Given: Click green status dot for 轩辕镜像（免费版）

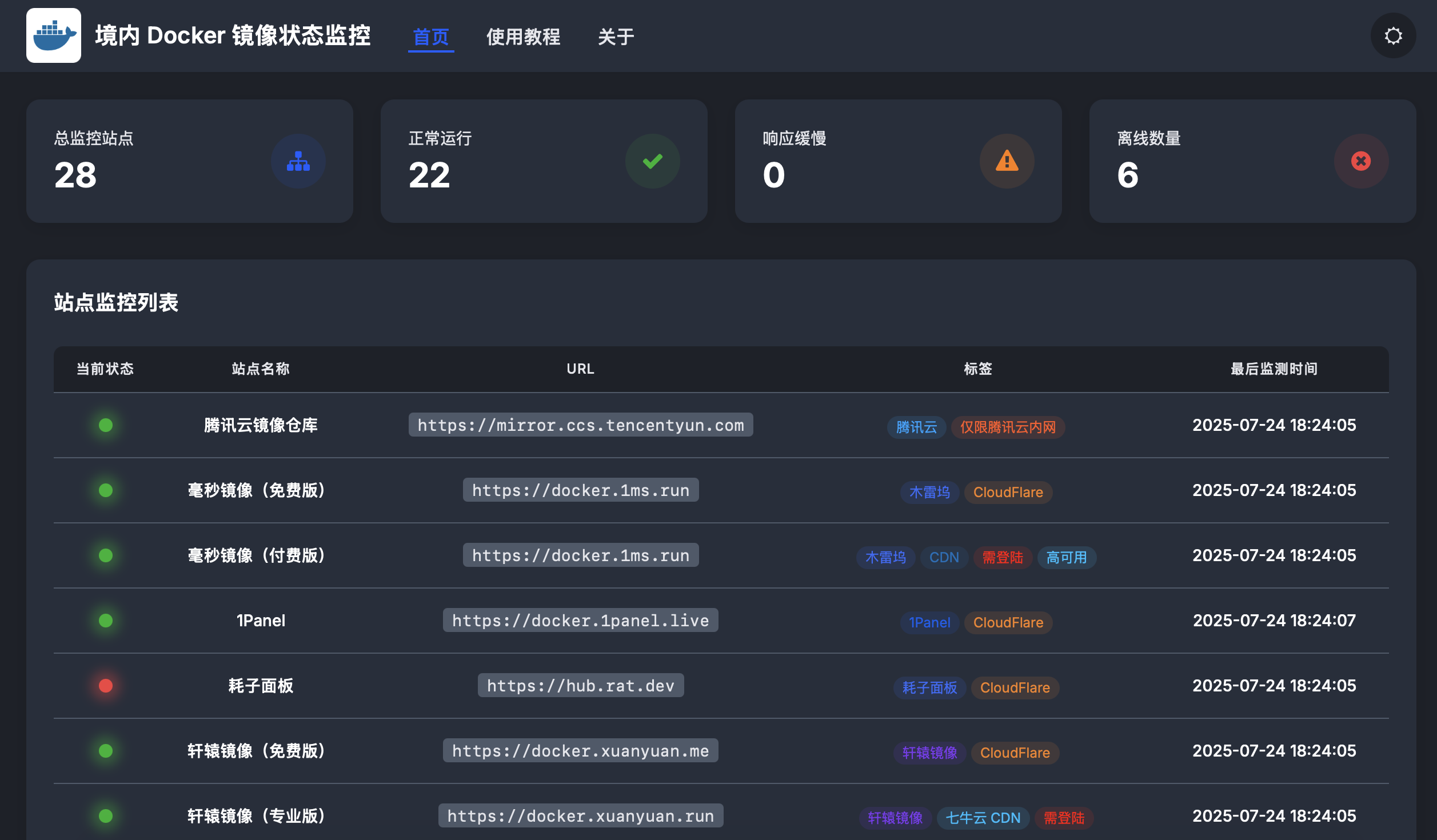Looking at the screenshot, I should [x=106, y=751].
